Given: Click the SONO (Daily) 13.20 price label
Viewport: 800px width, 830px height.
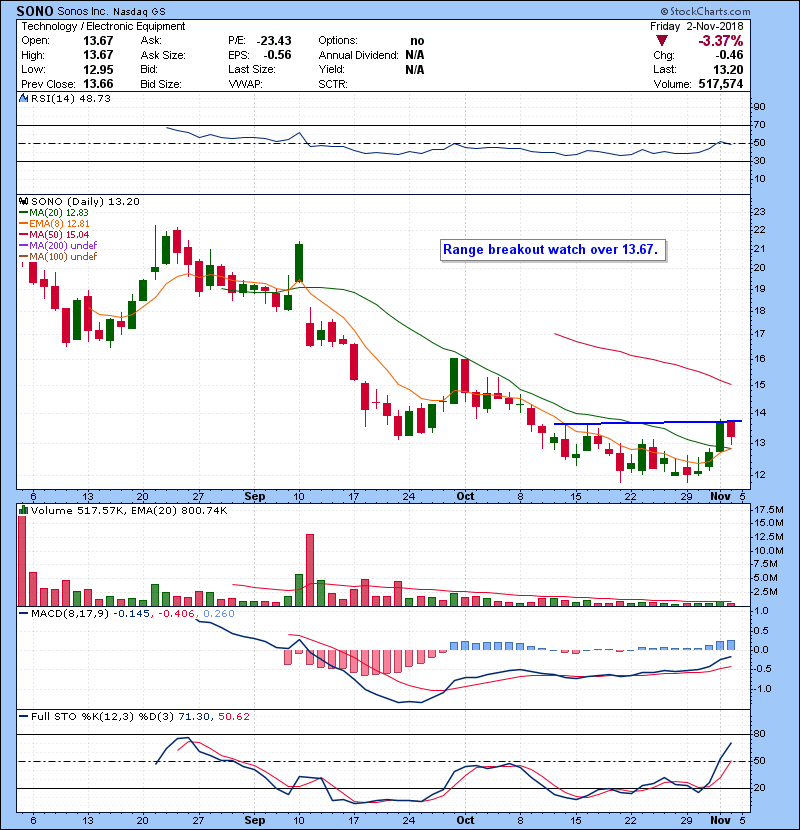Looking at the screenshot, I should coord(85,202).
